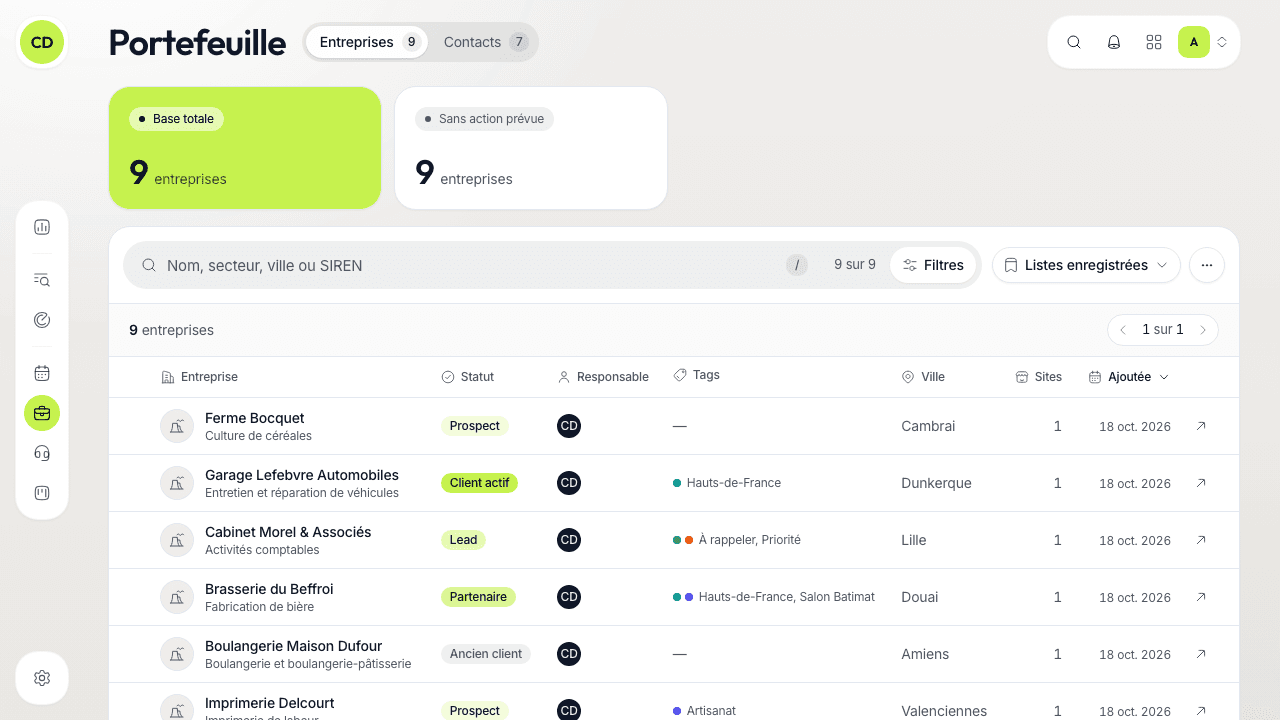Open global search magnifier in top bar

point(1074,42)
